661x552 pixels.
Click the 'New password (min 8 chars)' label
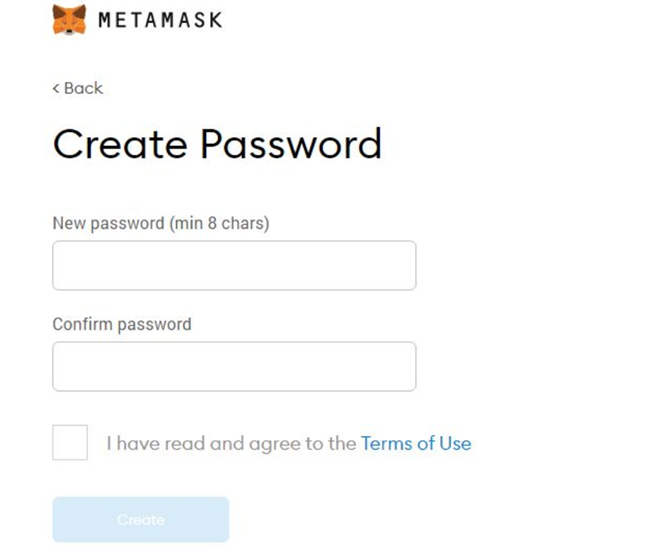[x=161, y=223]
